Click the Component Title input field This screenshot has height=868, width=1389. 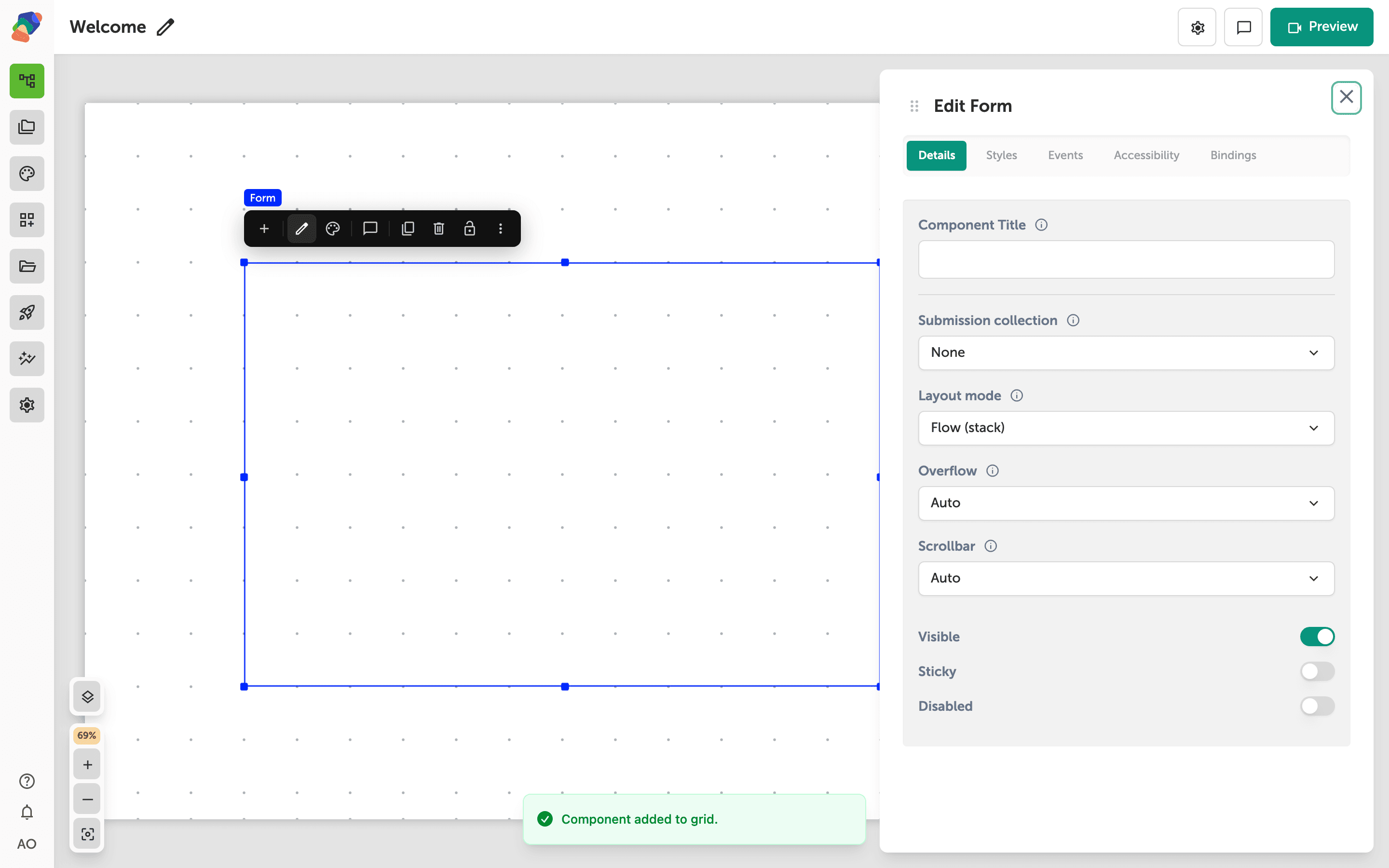1126,259
